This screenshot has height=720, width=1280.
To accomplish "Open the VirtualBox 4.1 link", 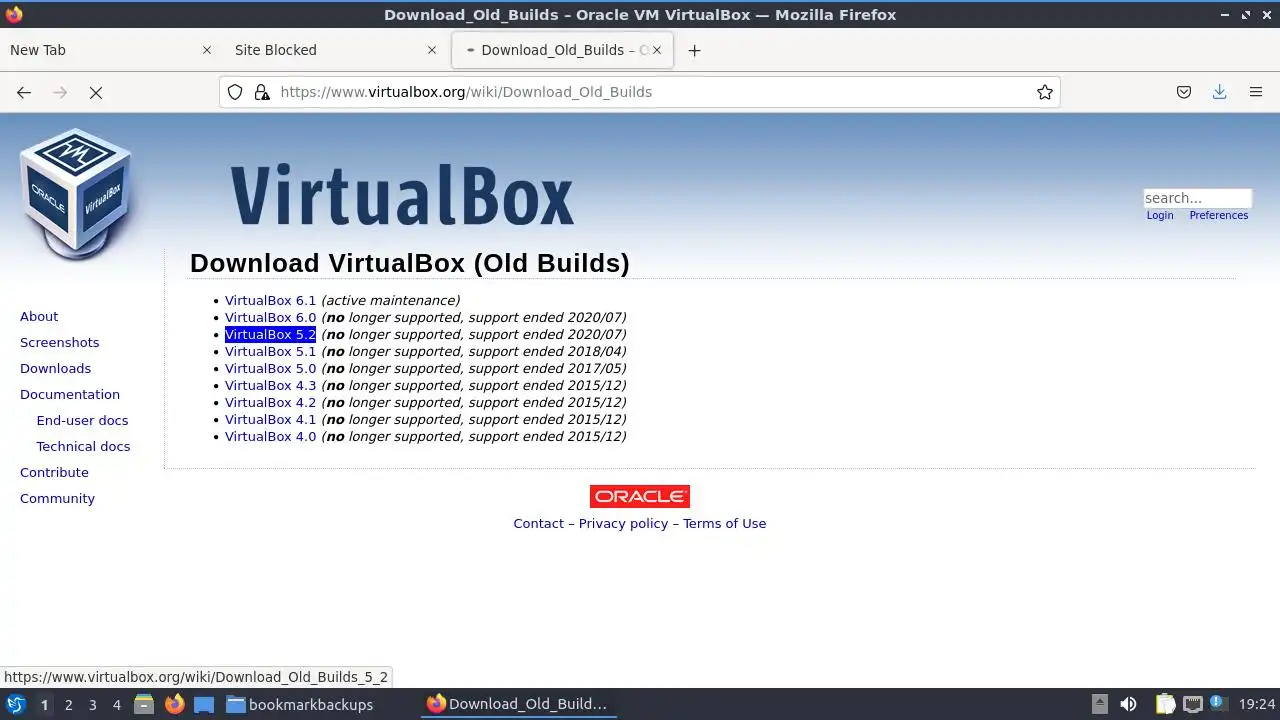I will [x=270, y=419].
